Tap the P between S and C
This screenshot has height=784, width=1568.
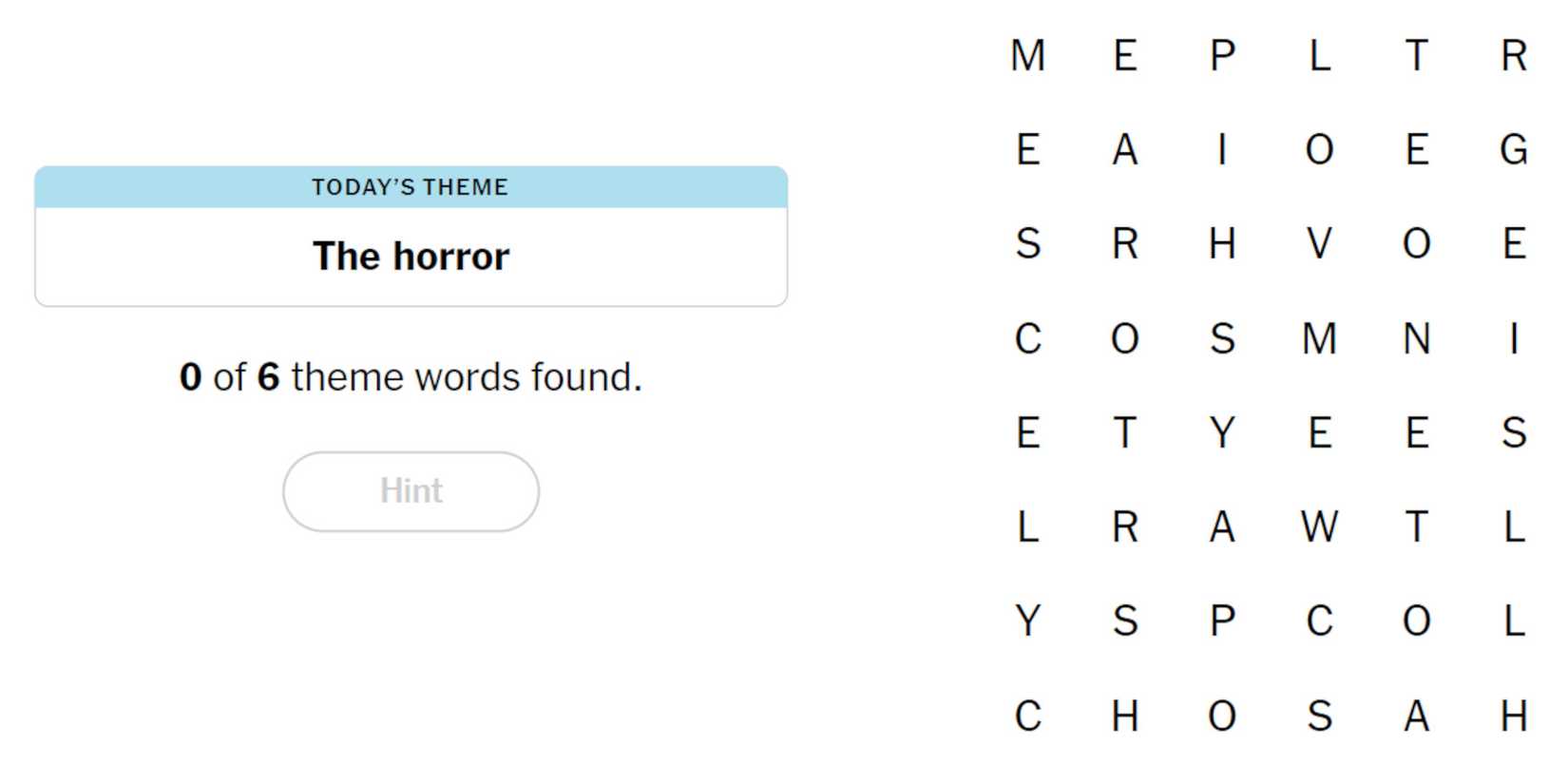point(1222,621)
